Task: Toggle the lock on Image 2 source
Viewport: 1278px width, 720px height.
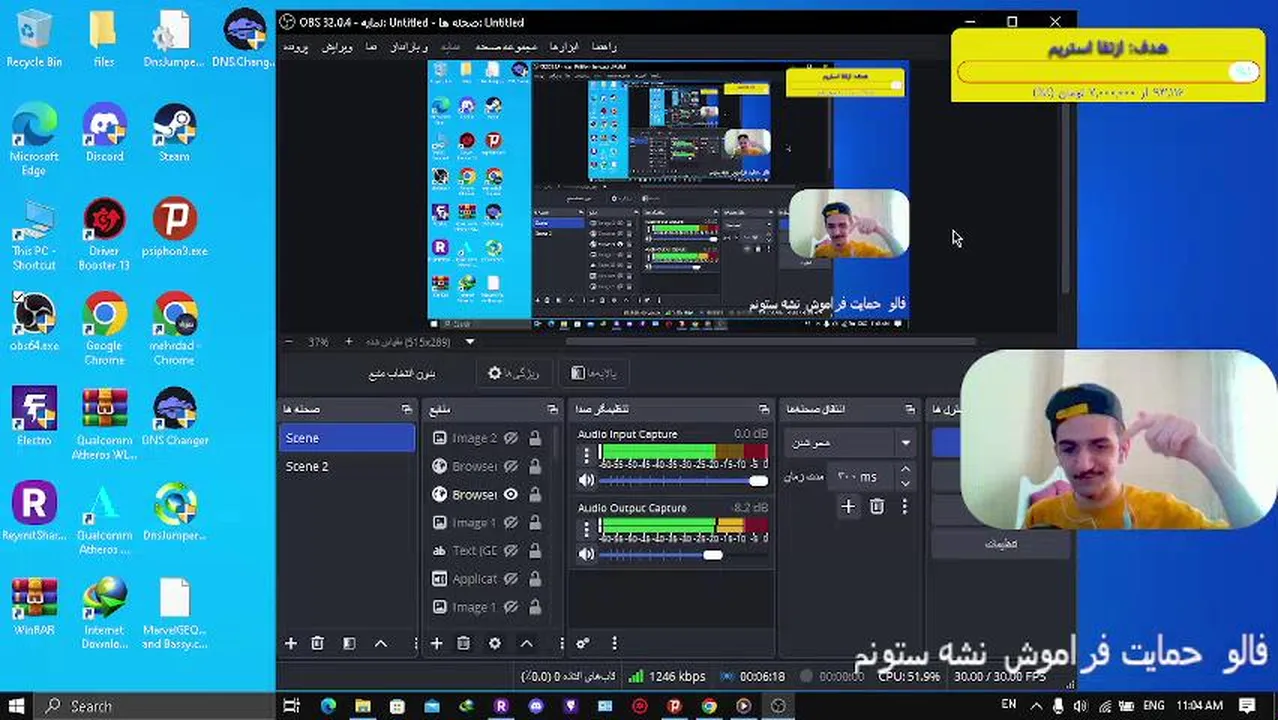Action: point(535,438)
